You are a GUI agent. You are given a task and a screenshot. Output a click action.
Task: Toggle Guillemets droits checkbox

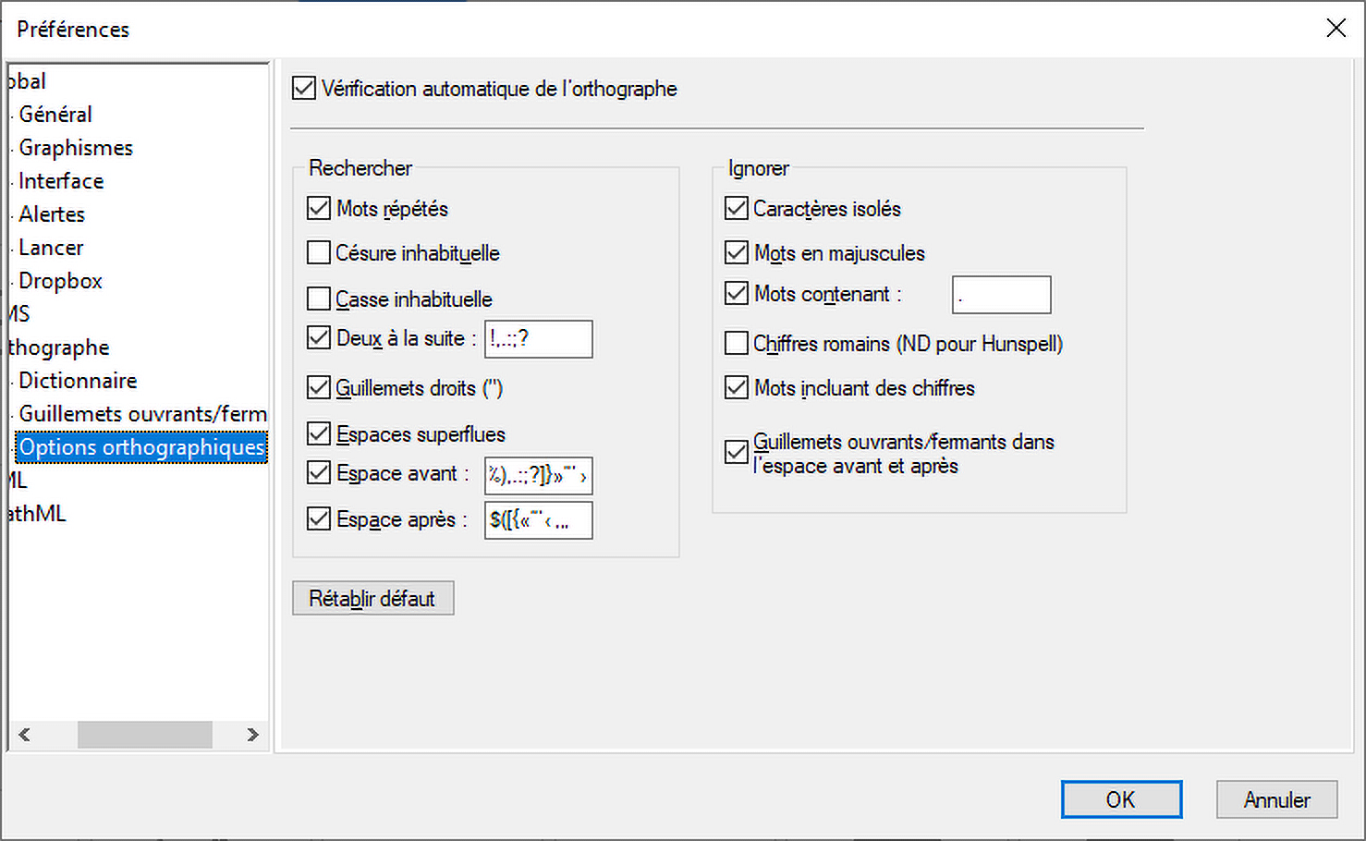tap(319, 389)
